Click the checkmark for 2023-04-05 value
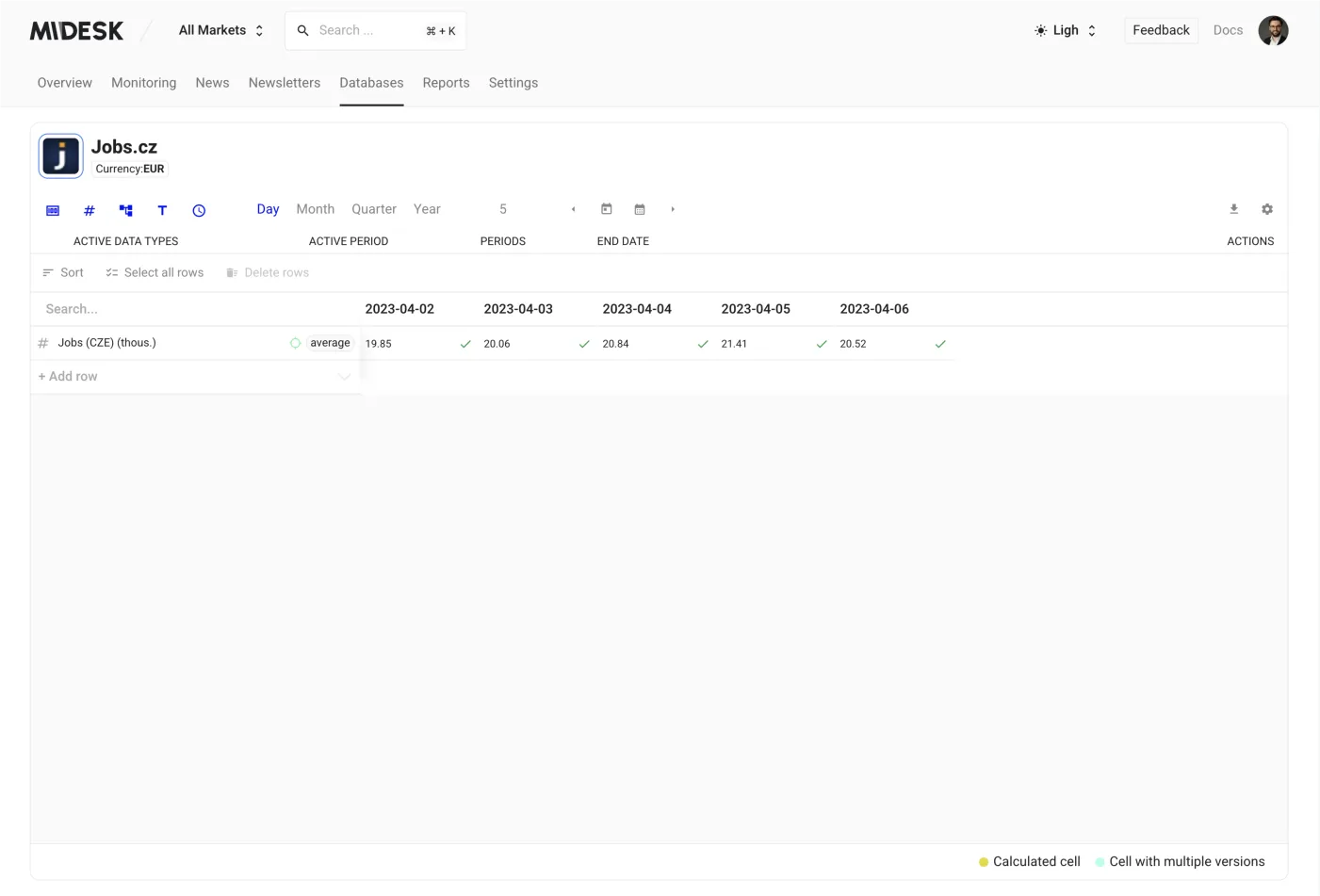This screenshot has height=896, width=1320. point(822,344)
